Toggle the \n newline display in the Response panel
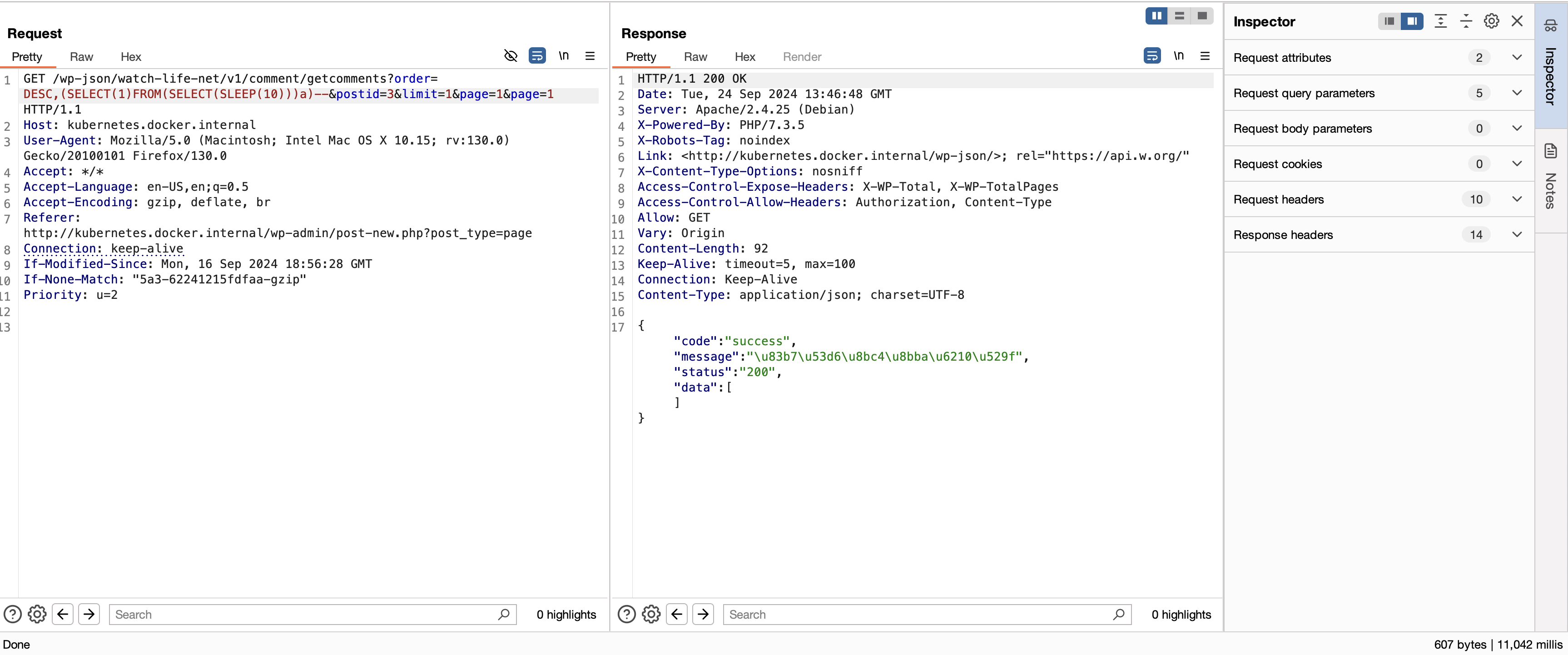 pos(1178,56)
